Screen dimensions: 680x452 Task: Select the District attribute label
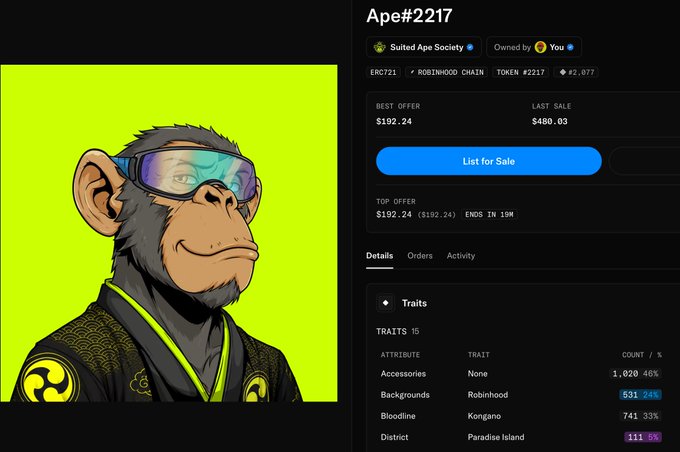394,437
